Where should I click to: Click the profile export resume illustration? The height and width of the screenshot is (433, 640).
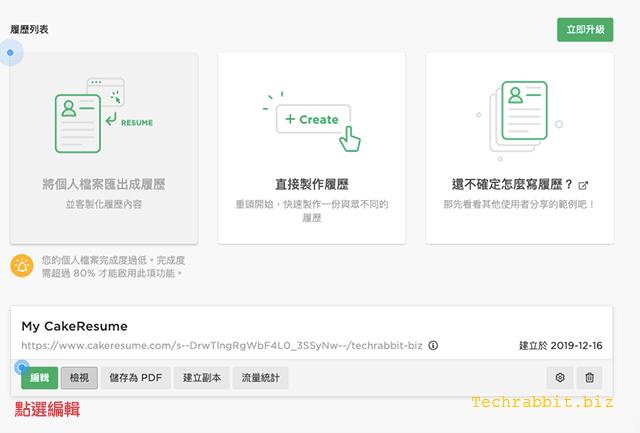[104, 115]
